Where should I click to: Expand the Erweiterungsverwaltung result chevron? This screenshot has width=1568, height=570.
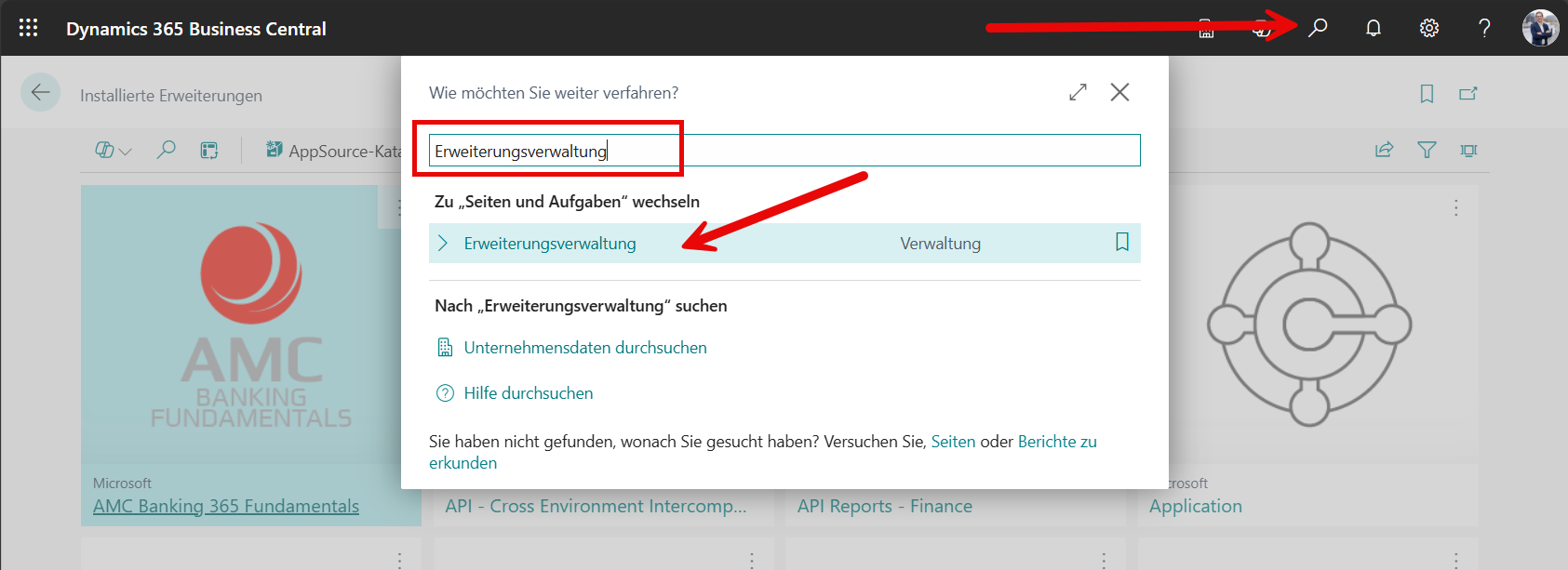tap(443, 243)
